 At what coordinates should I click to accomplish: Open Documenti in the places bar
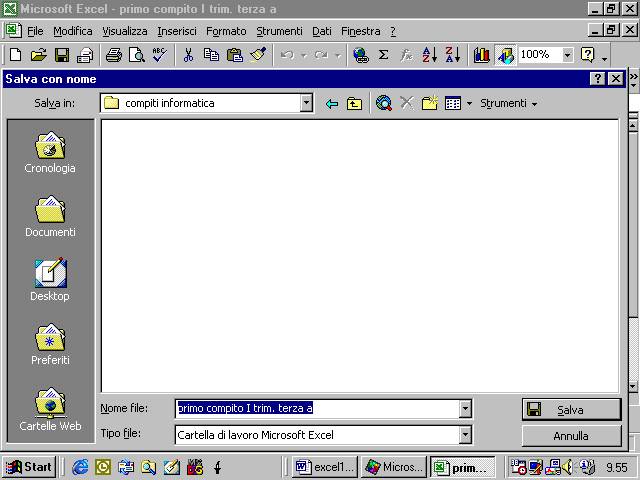click(x=50, y=216)
